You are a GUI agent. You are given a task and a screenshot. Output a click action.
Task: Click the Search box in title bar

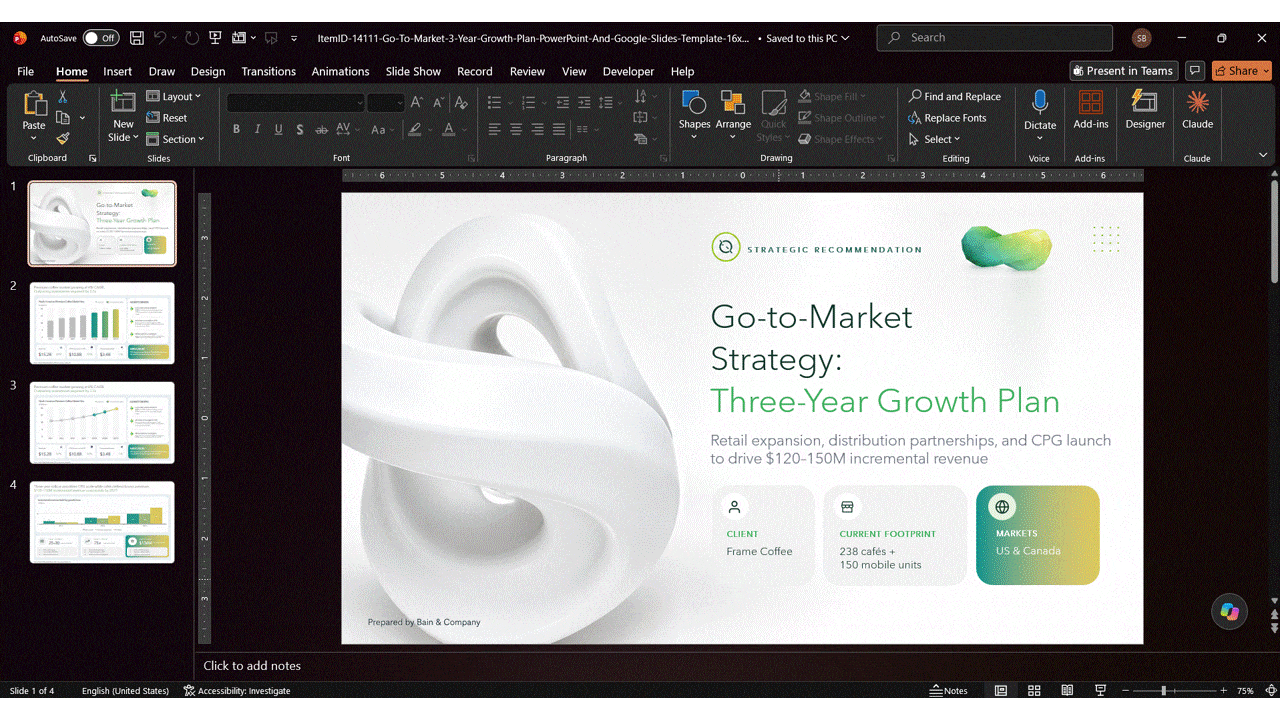[995, 38]
